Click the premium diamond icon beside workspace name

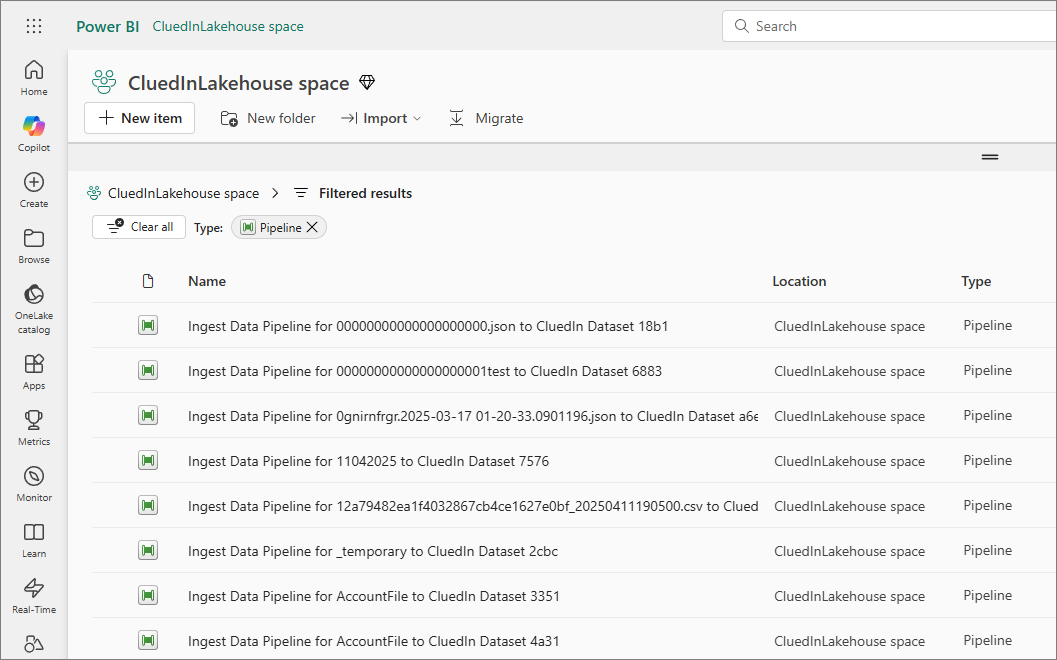(367, 83)
